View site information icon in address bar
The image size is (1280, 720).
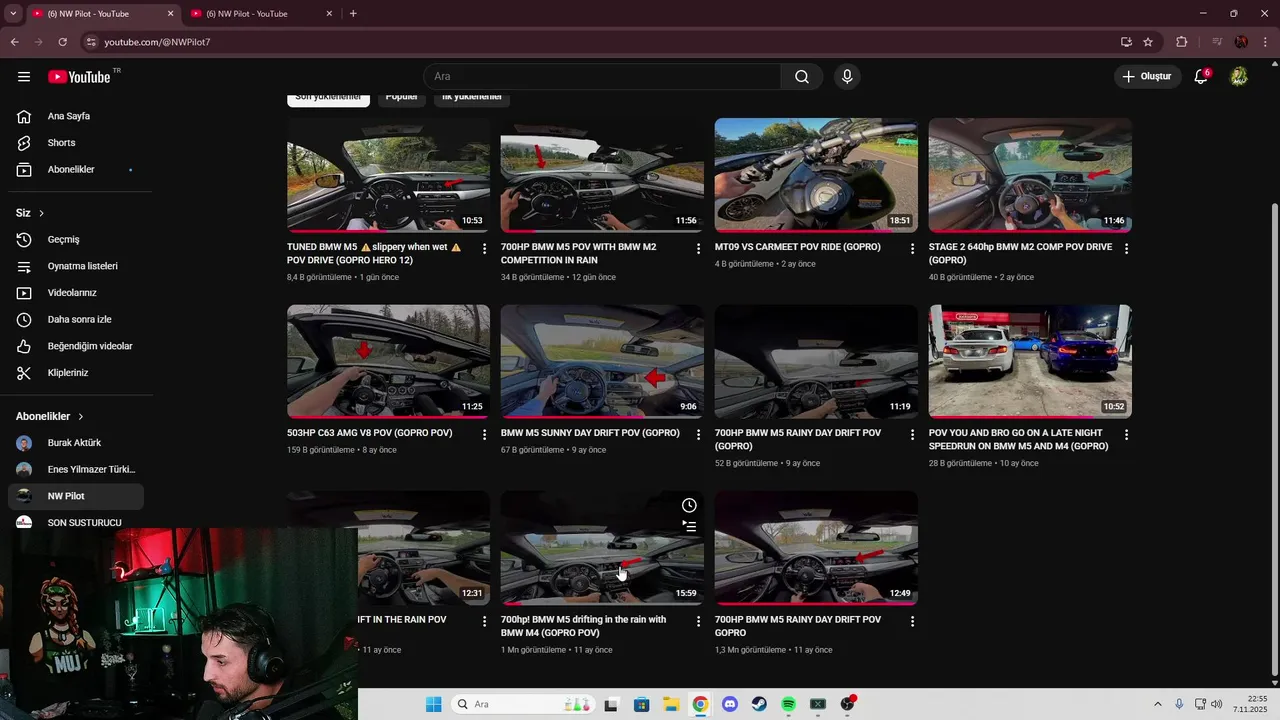[x=91, y=42]
